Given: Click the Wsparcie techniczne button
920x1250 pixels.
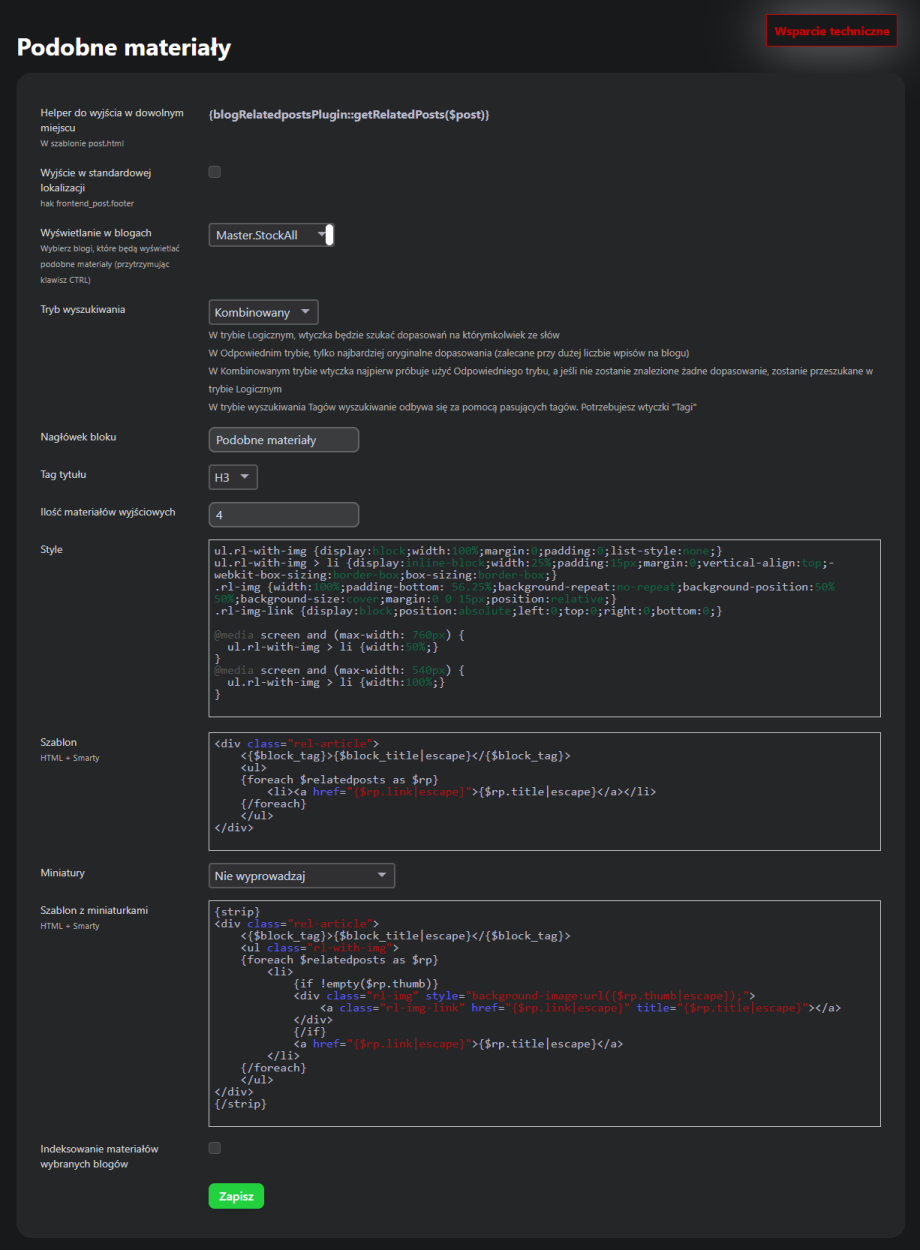Looking at the screenshot, I should pyautogui.click(x=831, y=31).
